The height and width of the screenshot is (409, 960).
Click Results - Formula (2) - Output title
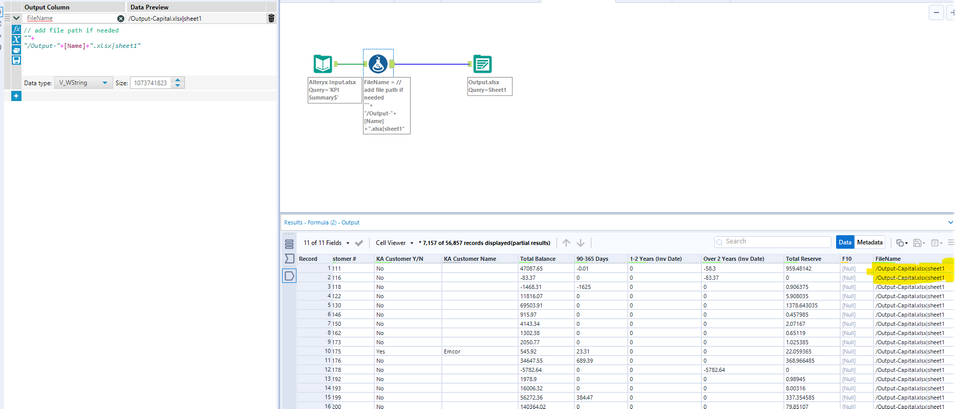[x=321, y=222]
